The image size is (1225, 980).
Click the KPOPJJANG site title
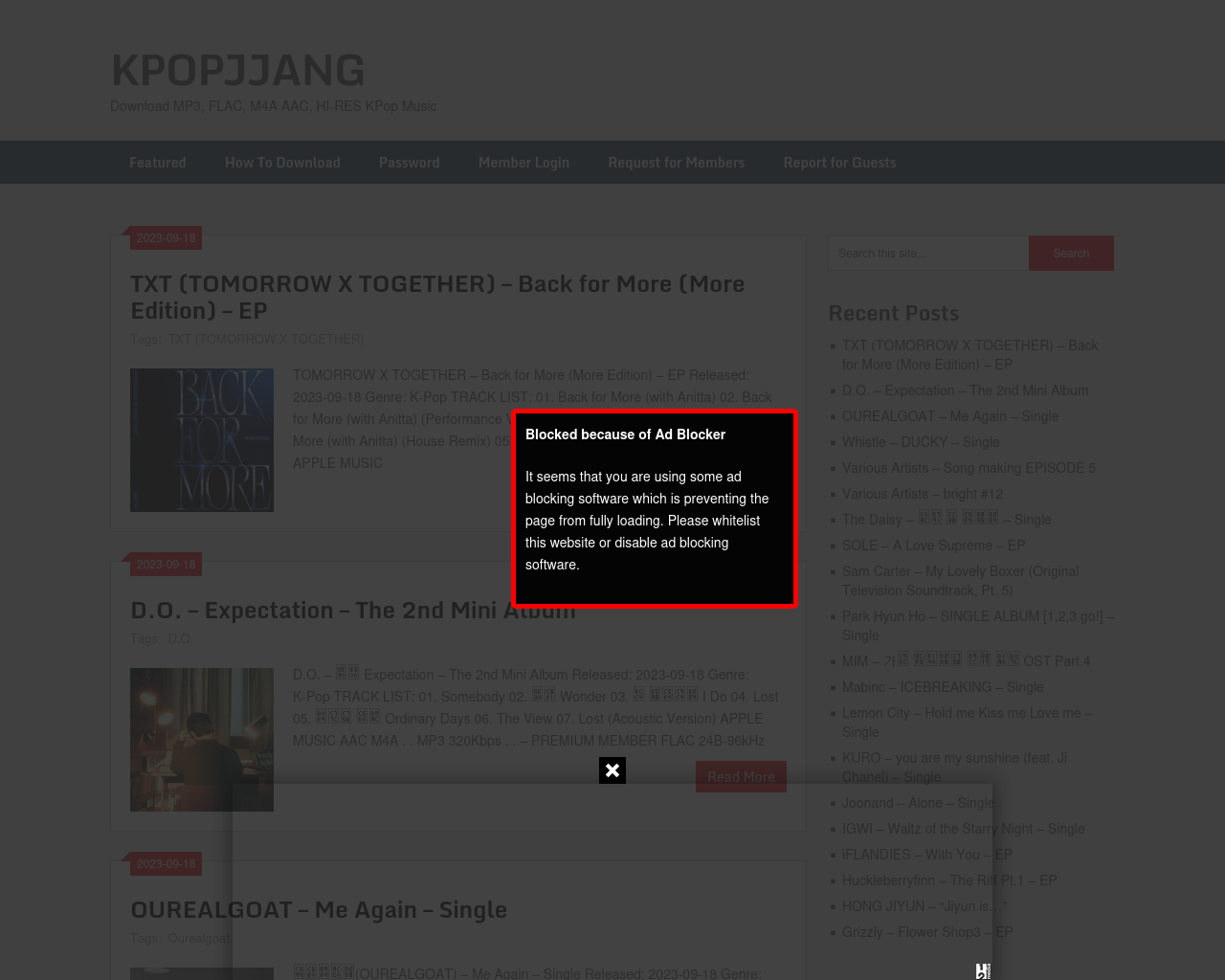tap(237, 70)
